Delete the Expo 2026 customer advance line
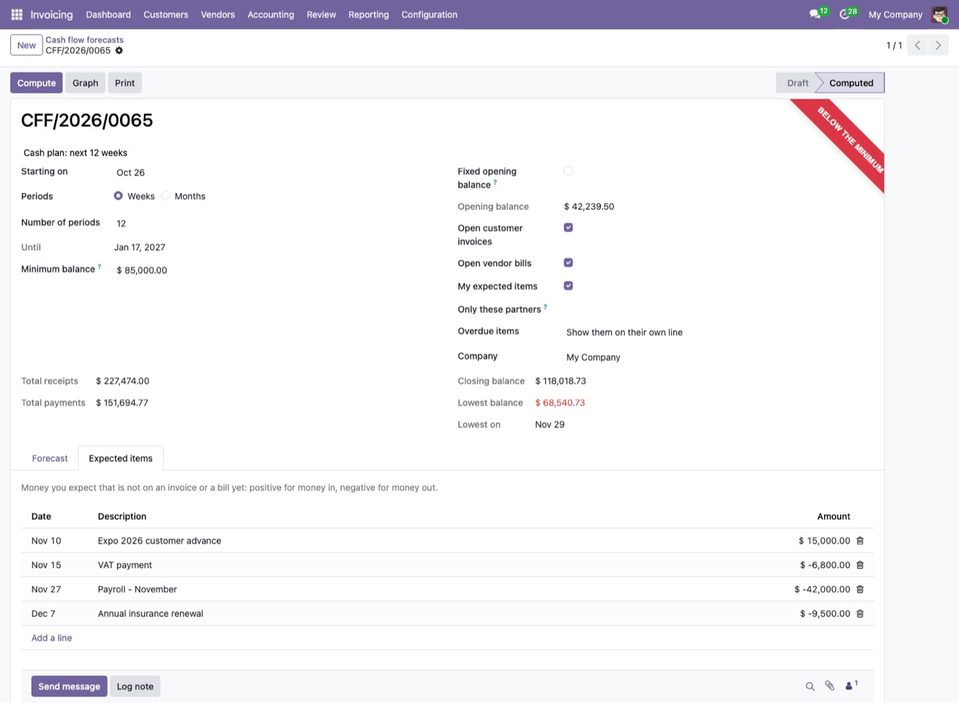The width and height of the screenshot is (959, 703). [x=860, y=541]
